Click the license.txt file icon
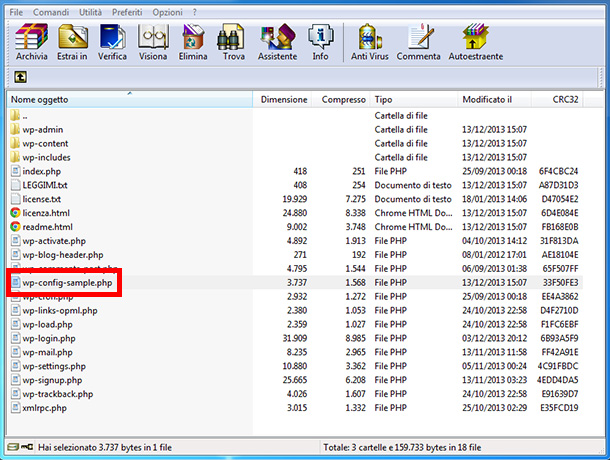The height and width of the screenshot is (460, 610). (x=15, y=199)
